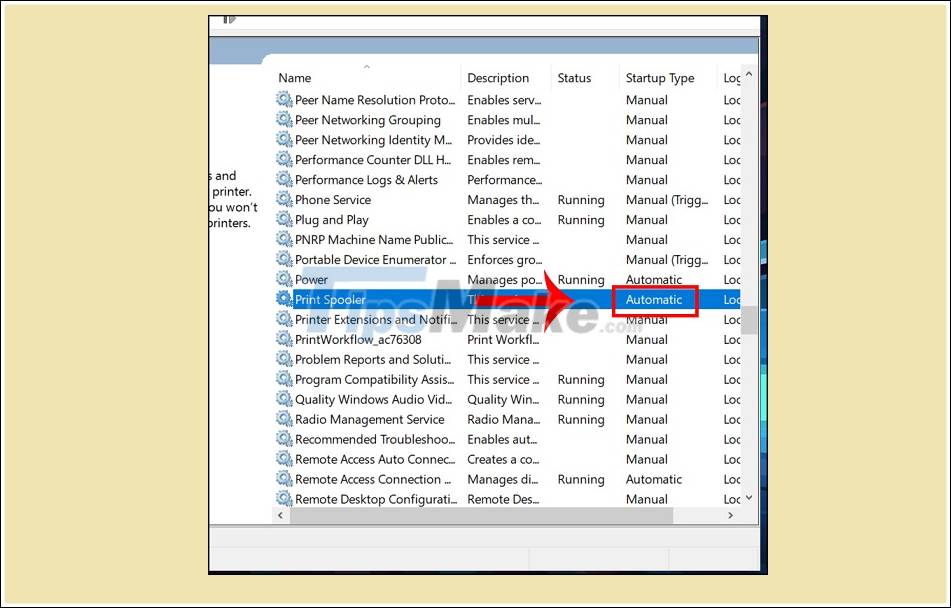This screenshot has height=608, width=951.
Task: Click the Peer Networking Grouping icon
Action: click(x=283, y=119)
